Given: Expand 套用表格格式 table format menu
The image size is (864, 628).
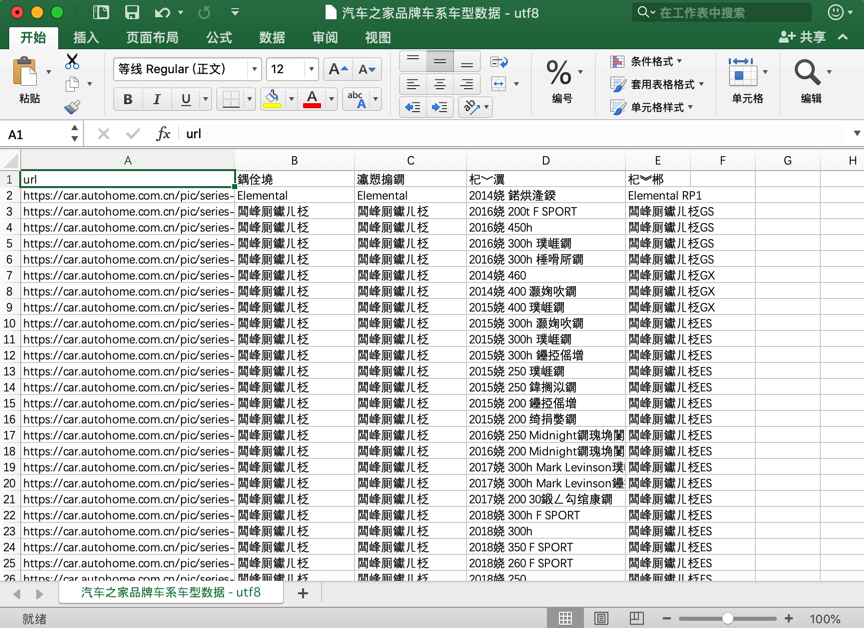Looking at the screenshot, I should click(x=657, y=84).
